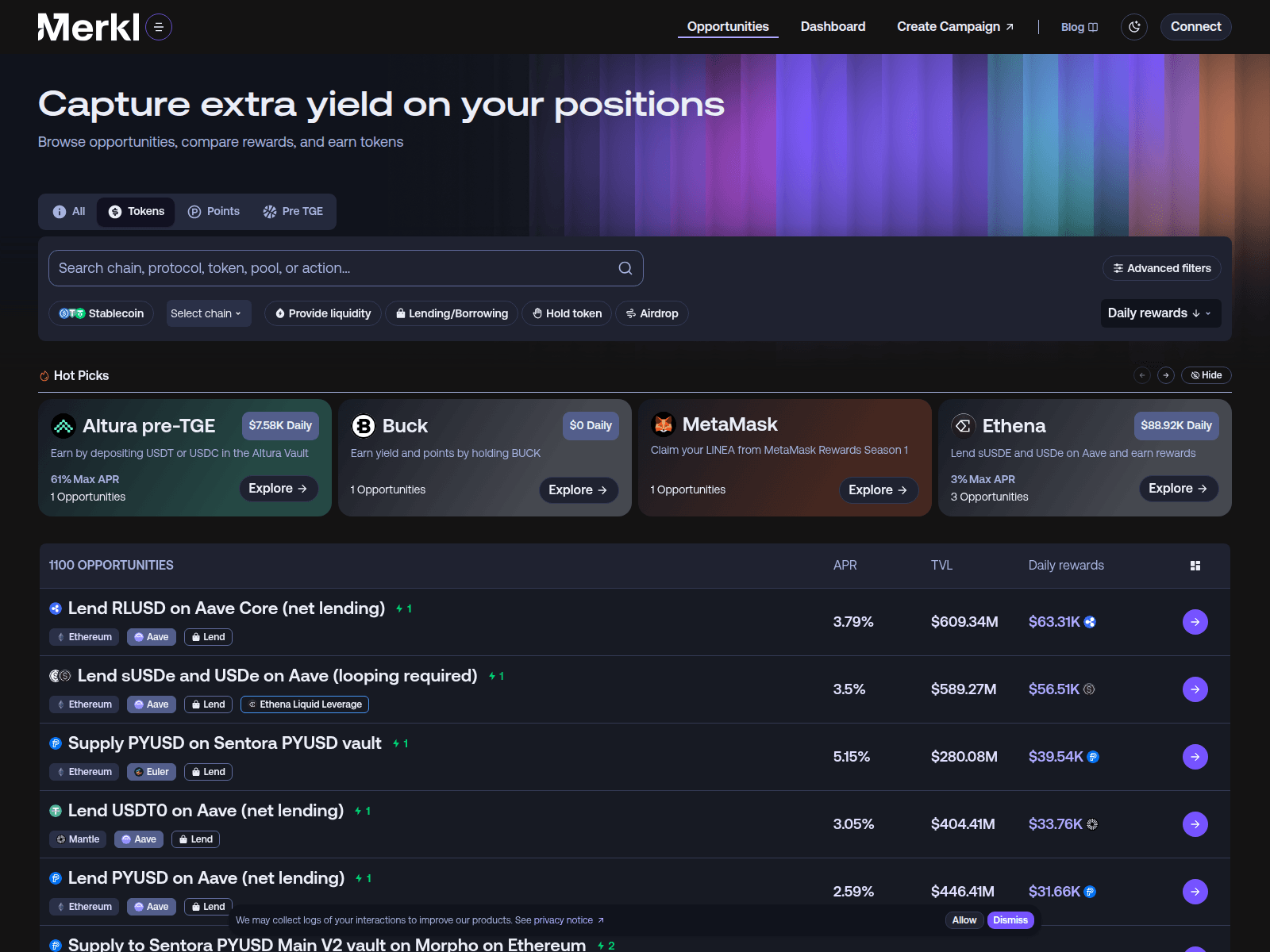Open the Daily rewards sort dropdown

[1160, 313]
